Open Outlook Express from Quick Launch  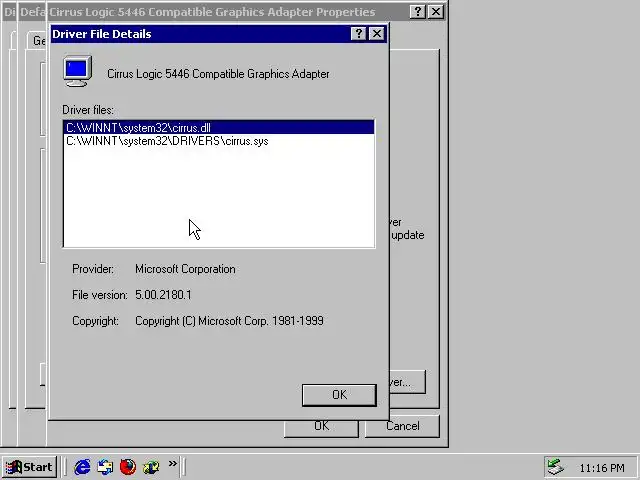105,467
